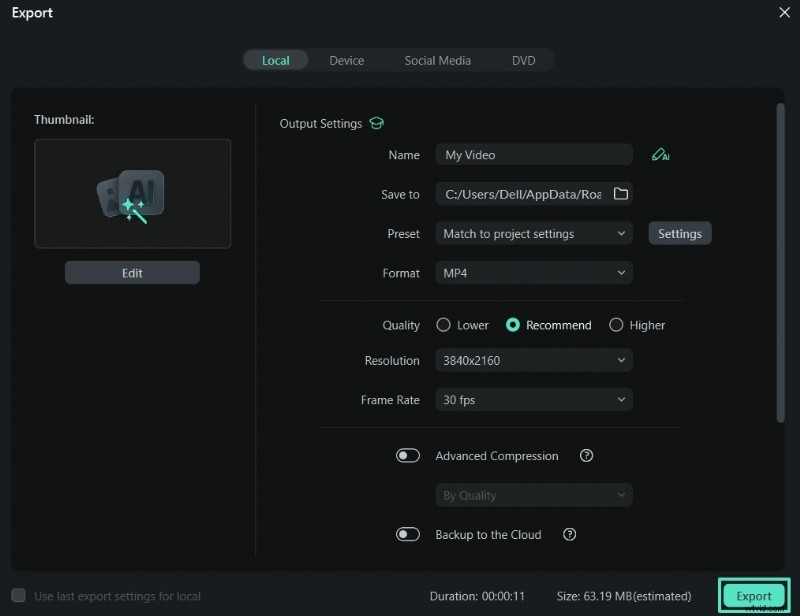The height and width of the screenshot is (616, 800).
Task: Open the Social Media export tab
Action: click(437, 60)
